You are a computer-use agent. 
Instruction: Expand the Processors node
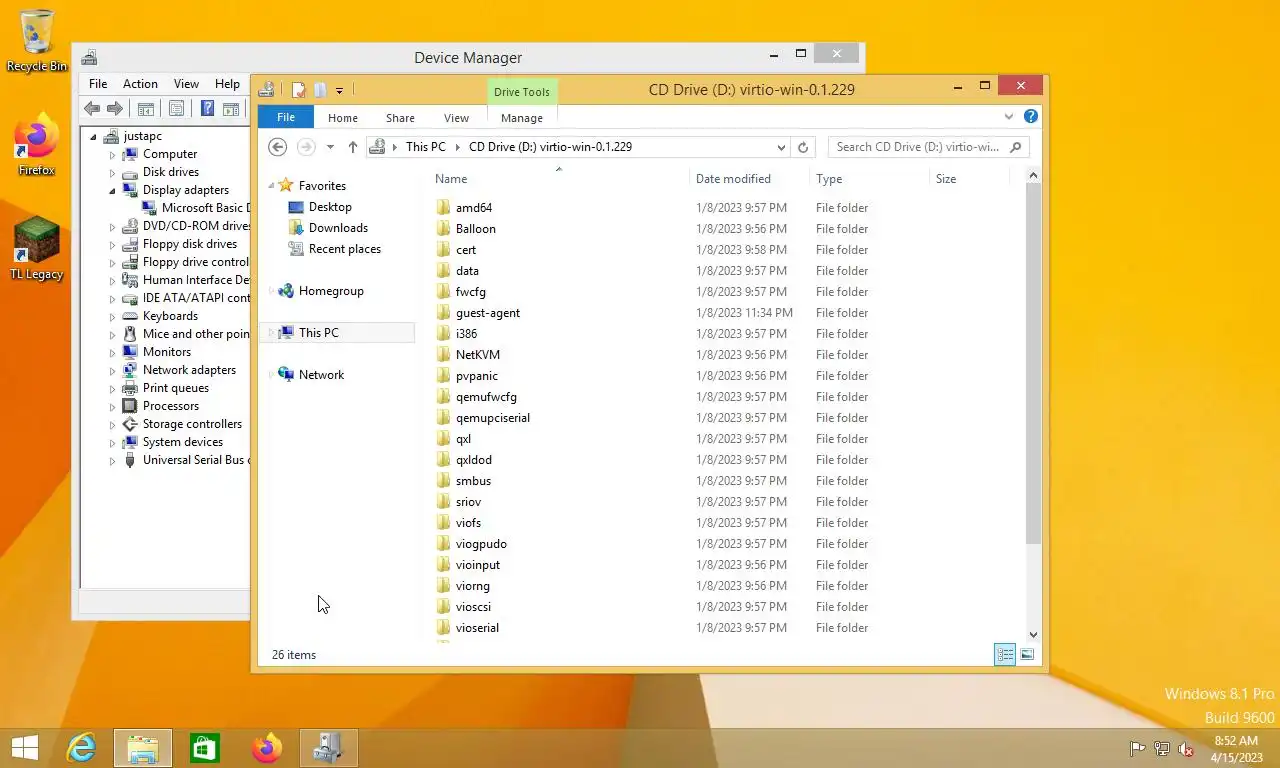(113, 406)
